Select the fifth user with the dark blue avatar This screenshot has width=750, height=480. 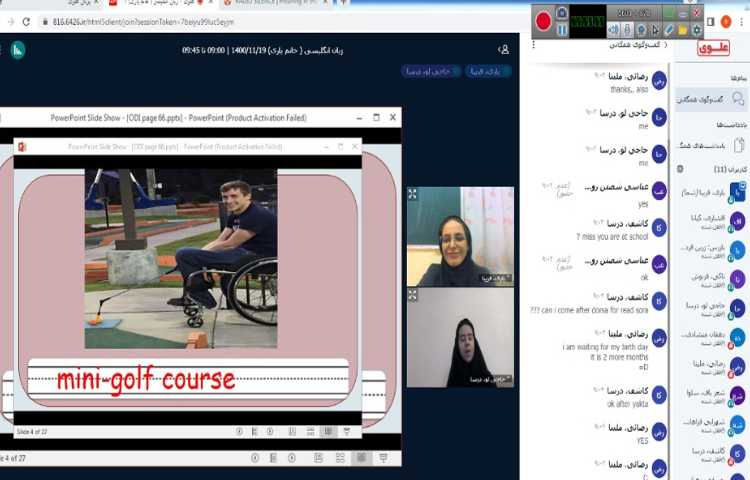713,307
